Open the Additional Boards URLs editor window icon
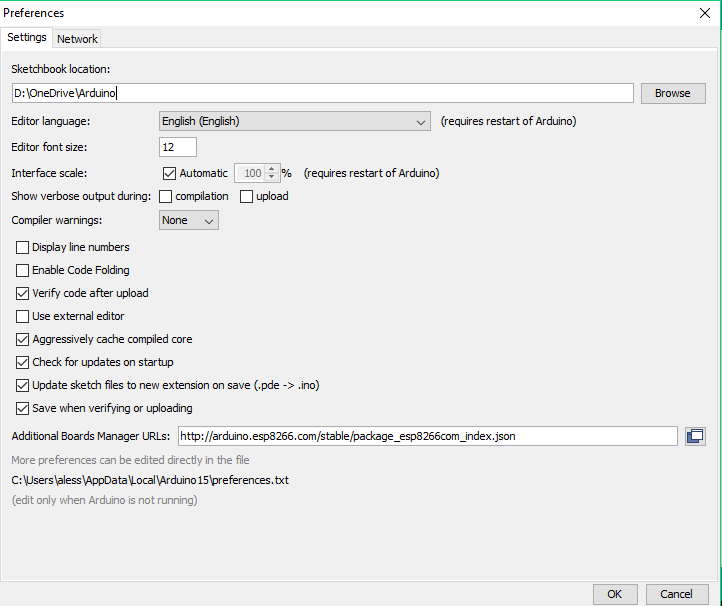This screenshot has width=722, height=606. (695, 436)
